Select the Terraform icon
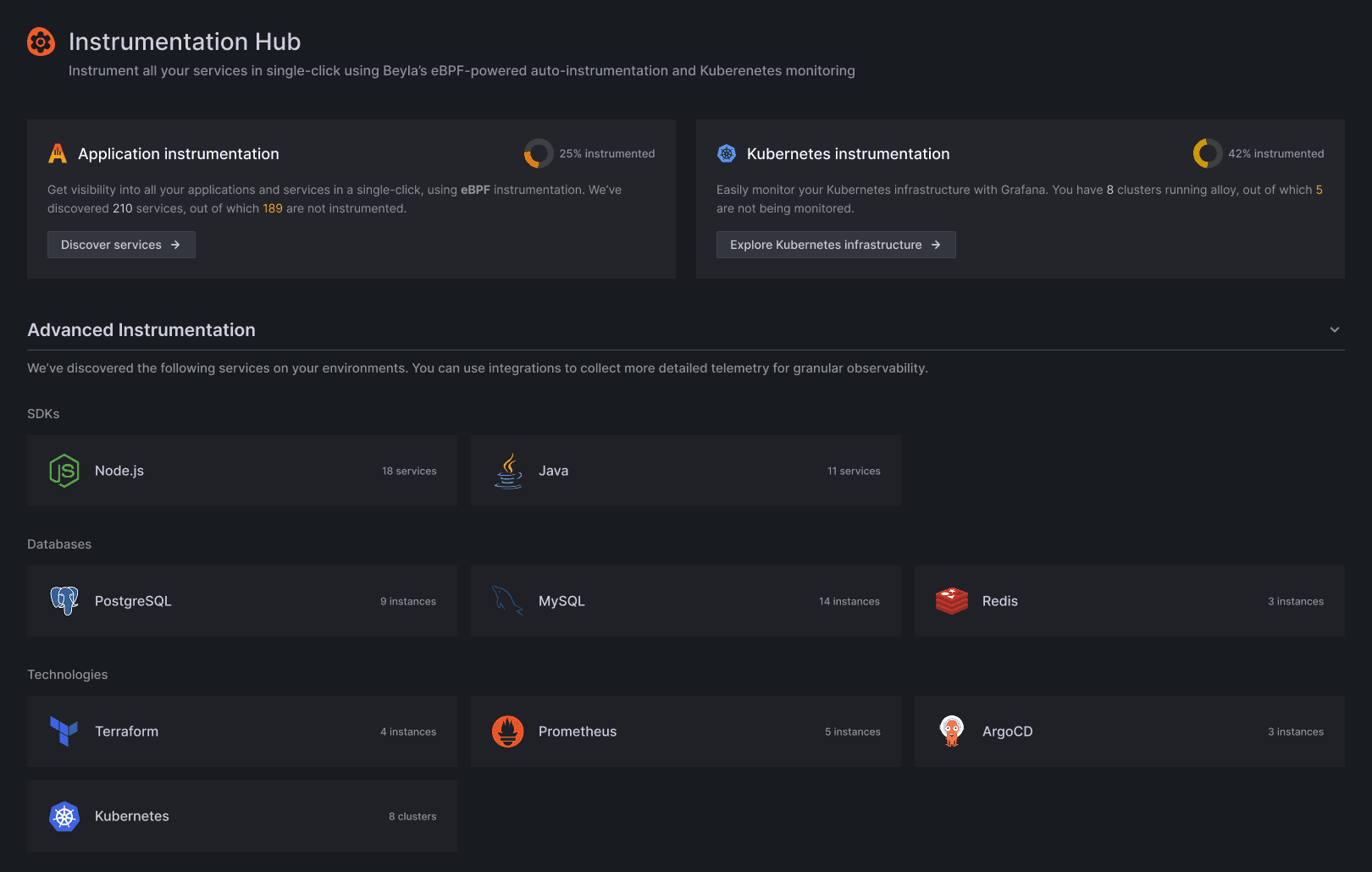Image resolution: width=1372 pixels, height=872 pixels. [64, 731]
